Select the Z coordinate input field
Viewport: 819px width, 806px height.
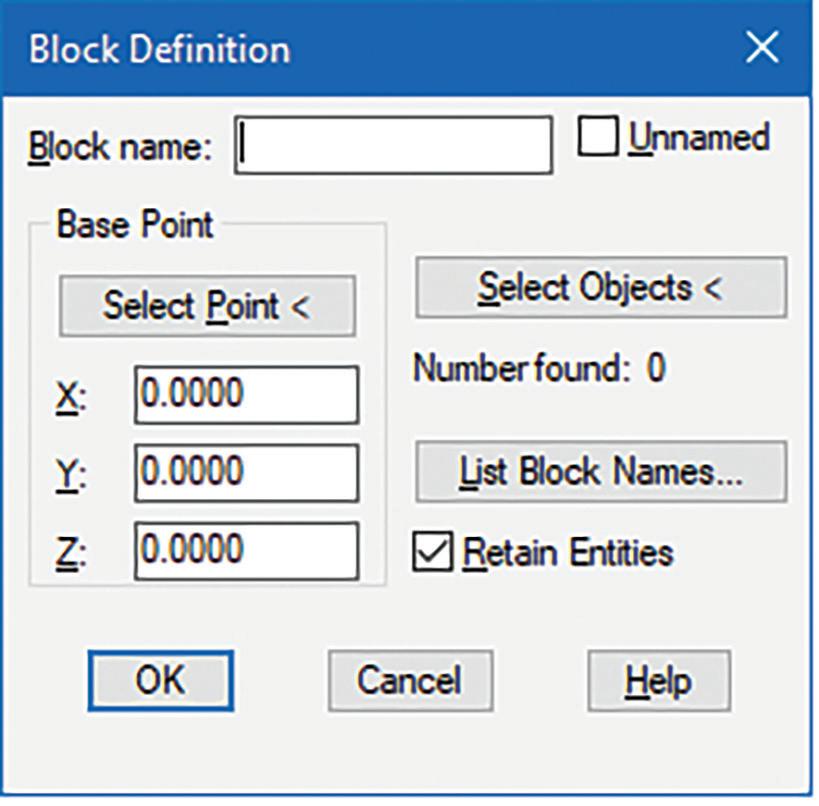(246, 551)
